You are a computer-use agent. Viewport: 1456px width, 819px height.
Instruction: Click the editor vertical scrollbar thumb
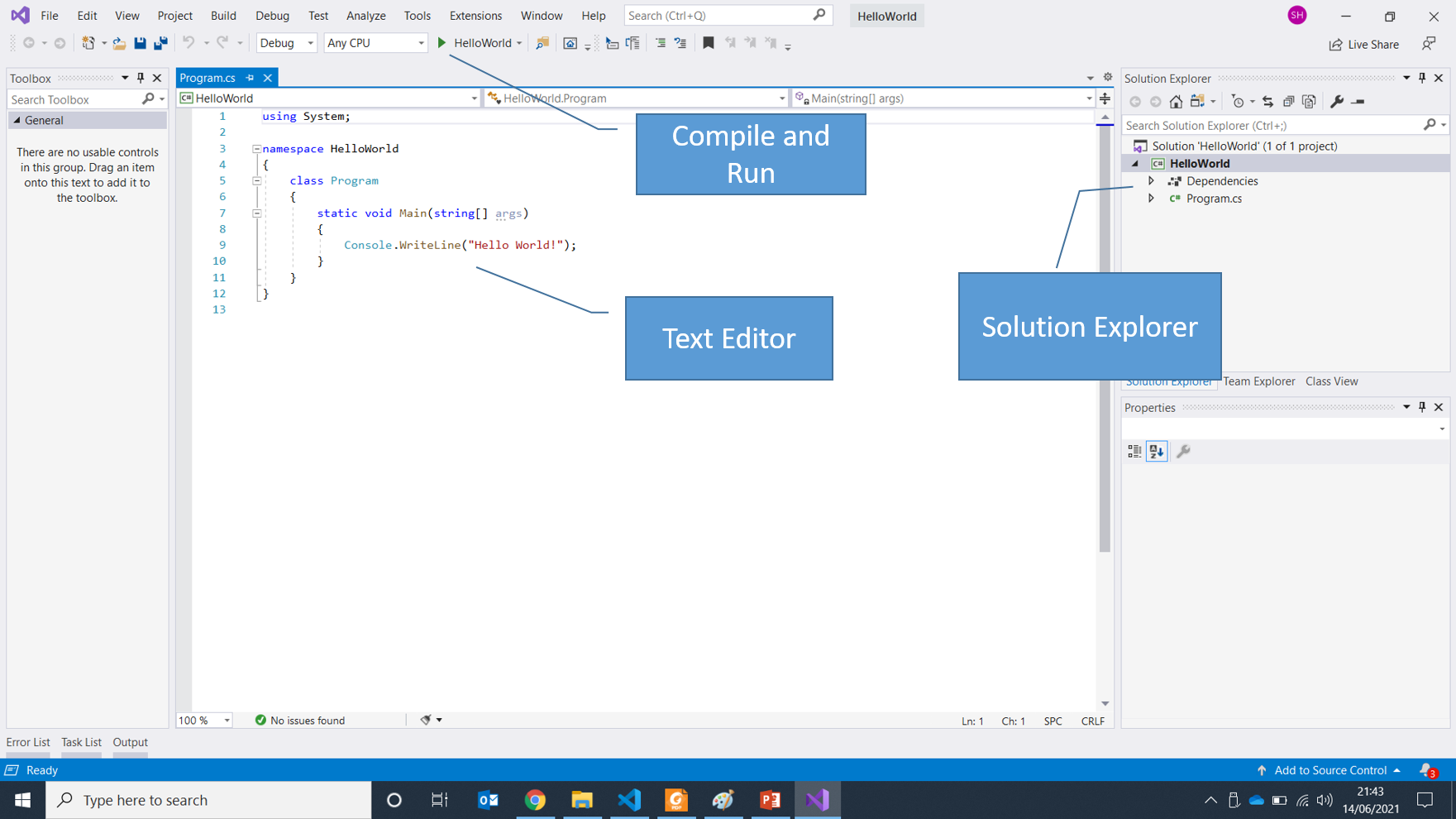coord(1105,339)
